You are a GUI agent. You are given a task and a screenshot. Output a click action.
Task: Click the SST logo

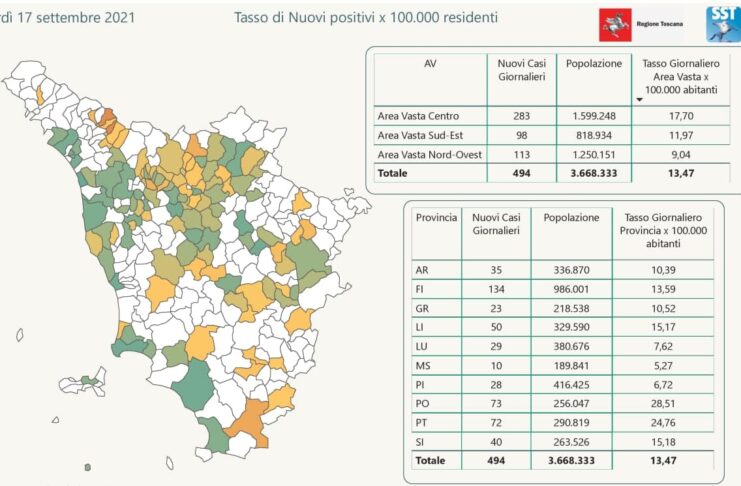click(724, 24)
